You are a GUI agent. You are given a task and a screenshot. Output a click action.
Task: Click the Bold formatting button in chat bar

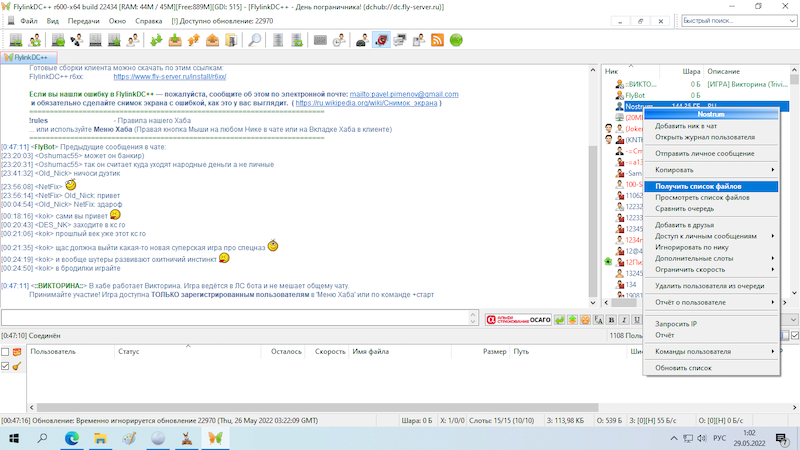pos(610,319)
